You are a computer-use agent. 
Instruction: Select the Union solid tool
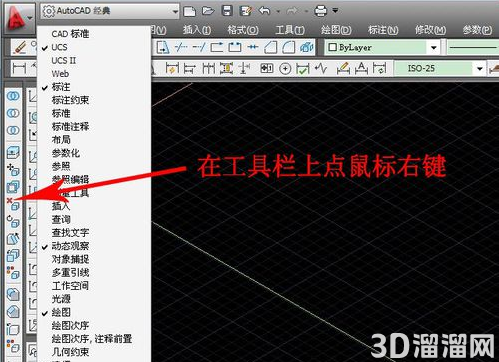pyautogui.click(x=13, y=96)
